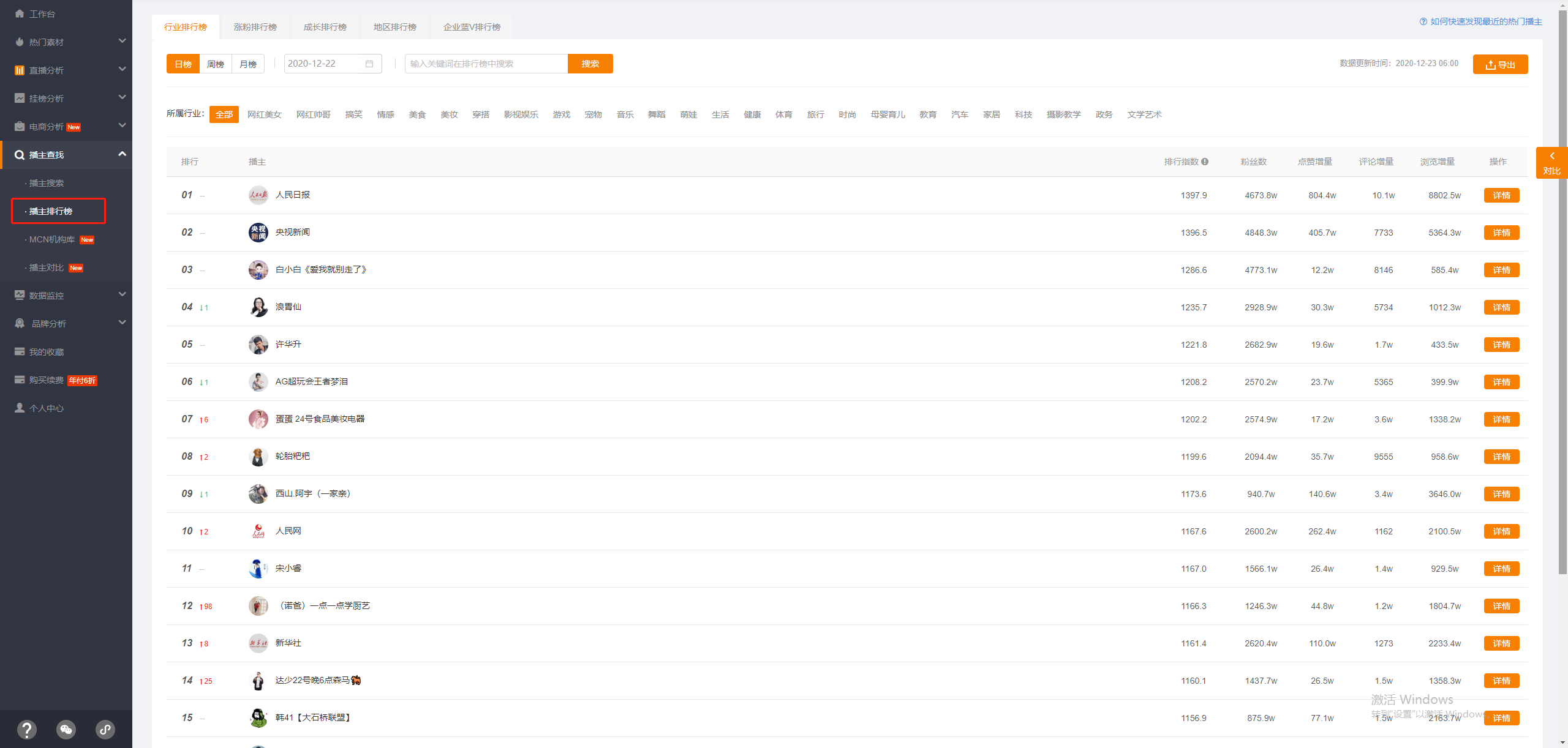Filter by 美食 industry
The width and height of the screenshot is (1568, 748).
pos(417,114)
